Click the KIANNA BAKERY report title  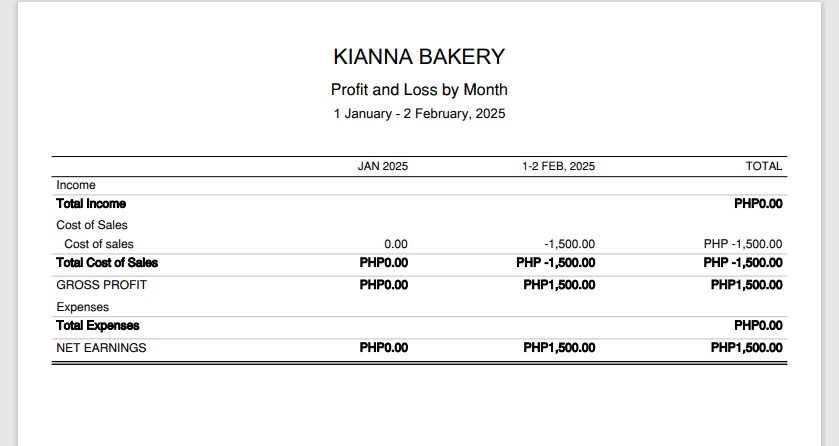[x=419, y=57]
